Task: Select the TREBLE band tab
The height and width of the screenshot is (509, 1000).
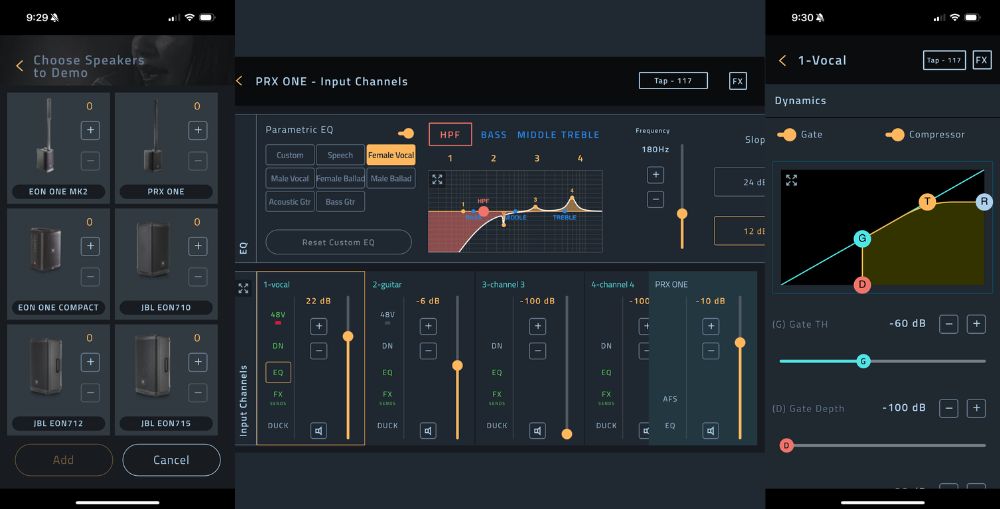Action: pos(580,135)
